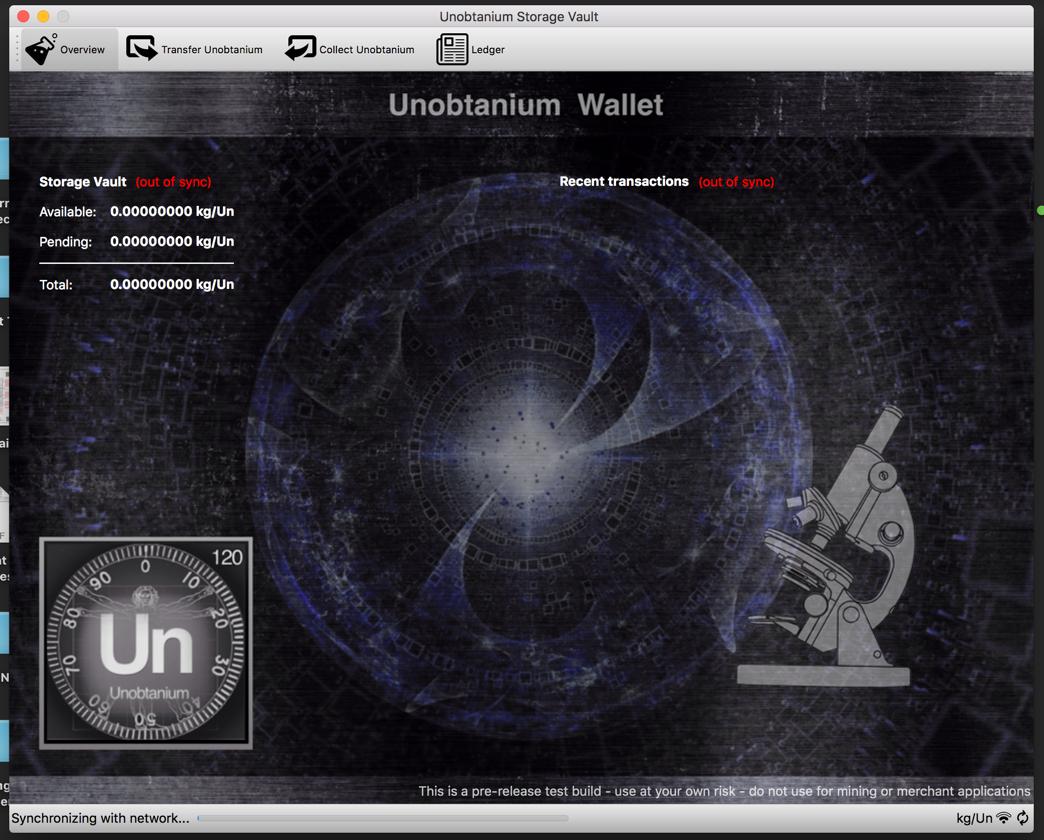Image resolution: width=1044 pixels, height=840 pixels.
Task: Switch to the "Ledger" text label
Action: pos(488,50)
